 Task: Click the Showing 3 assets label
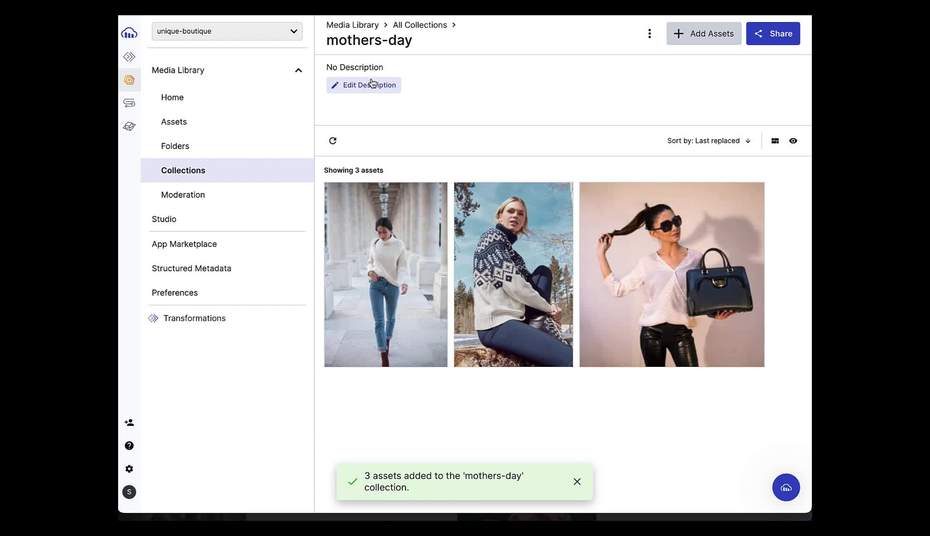click(353, 170)
